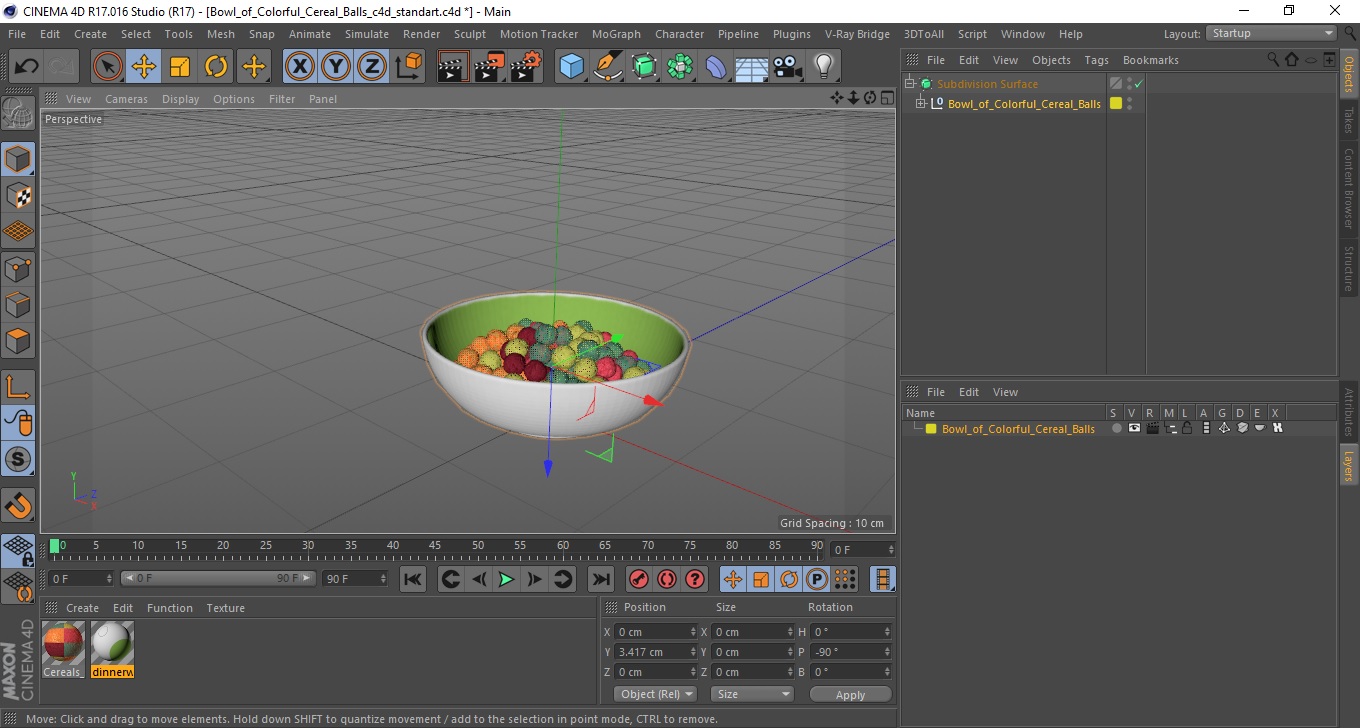
Task: Open Bookmarks in Object Manager
Action: pos(1150,60)
